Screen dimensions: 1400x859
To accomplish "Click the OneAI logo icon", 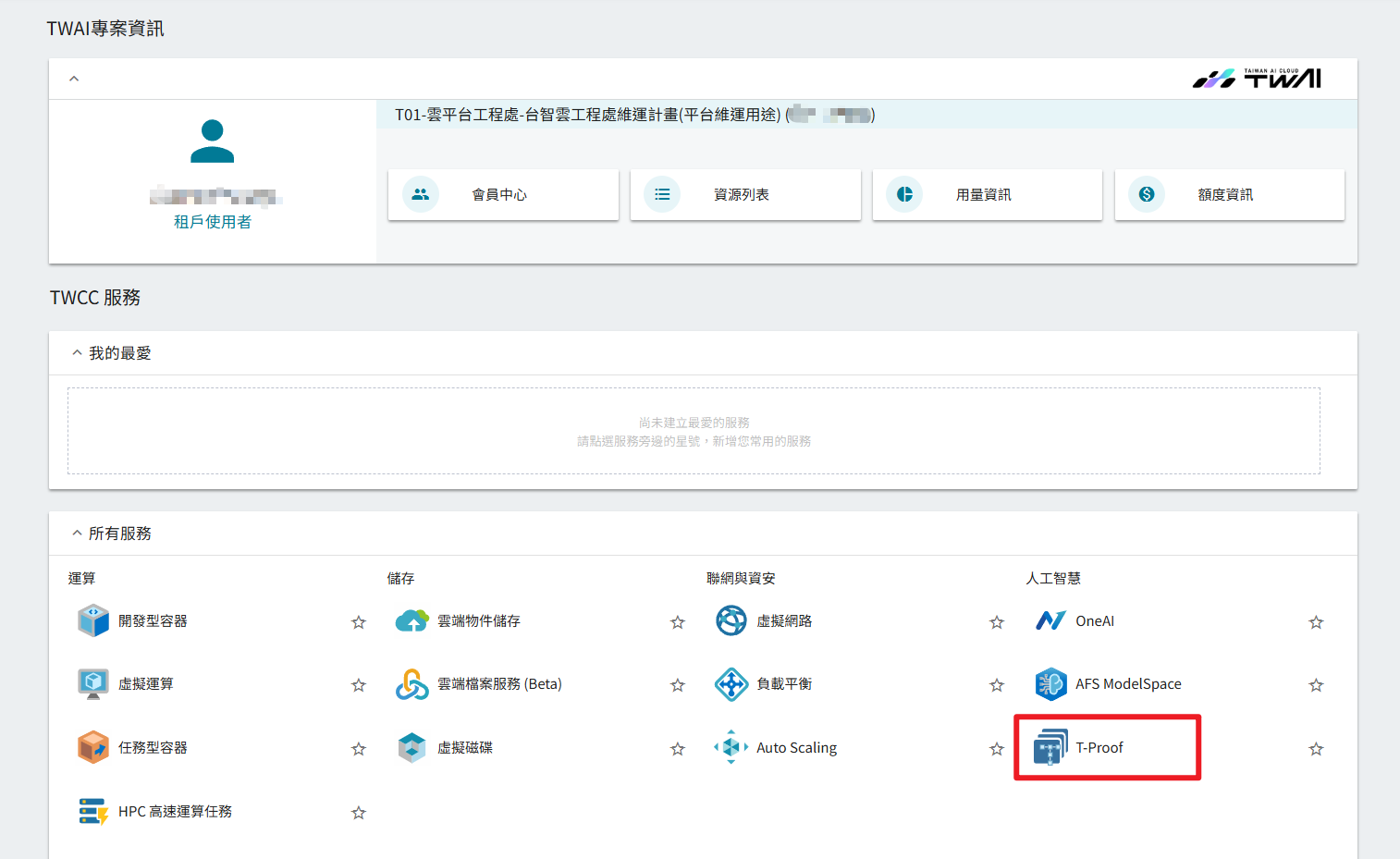I will (1050, 620).
